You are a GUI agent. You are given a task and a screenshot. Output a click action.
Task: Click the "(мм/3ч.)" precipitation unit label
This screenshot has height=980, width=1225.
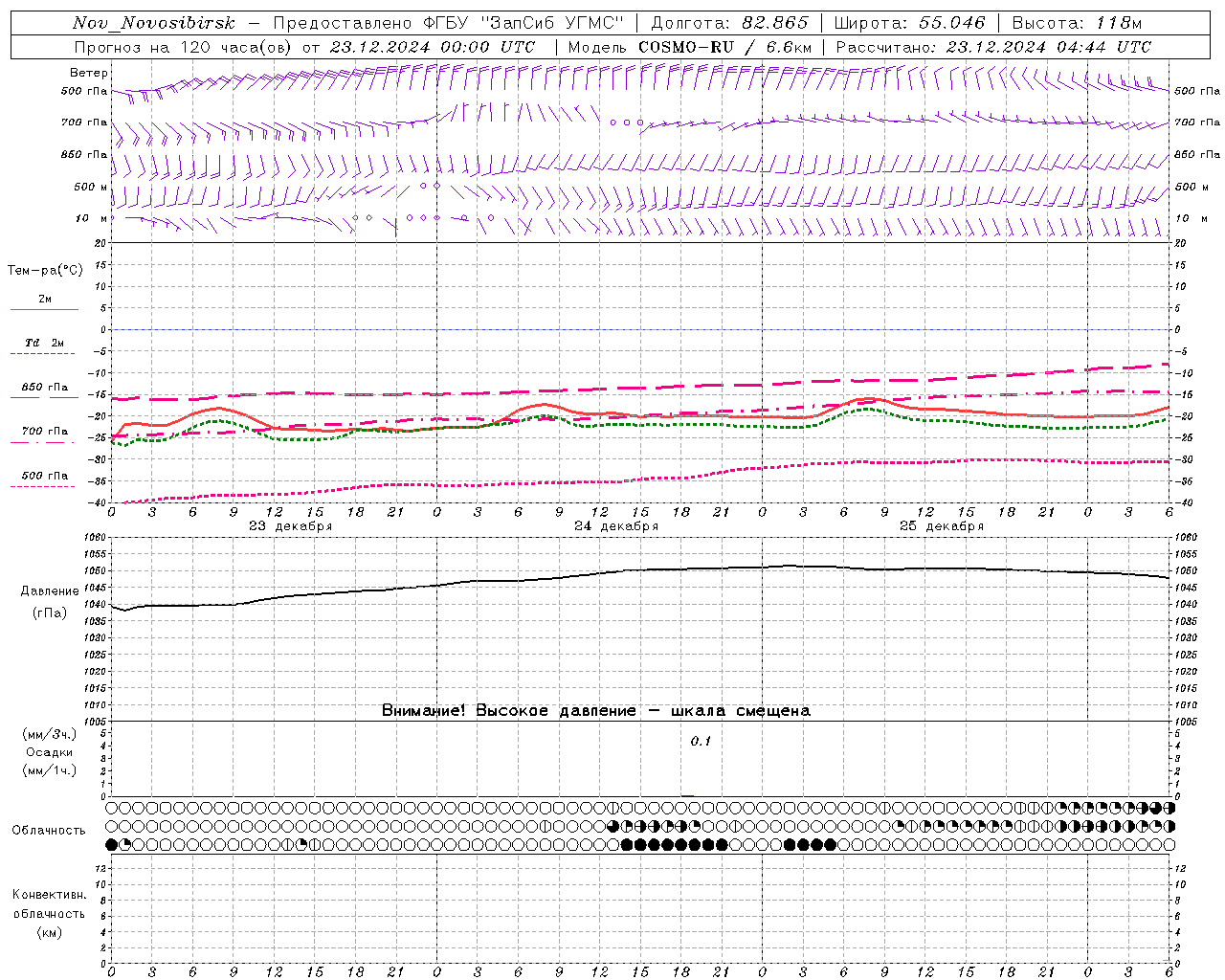coord(50,734)
